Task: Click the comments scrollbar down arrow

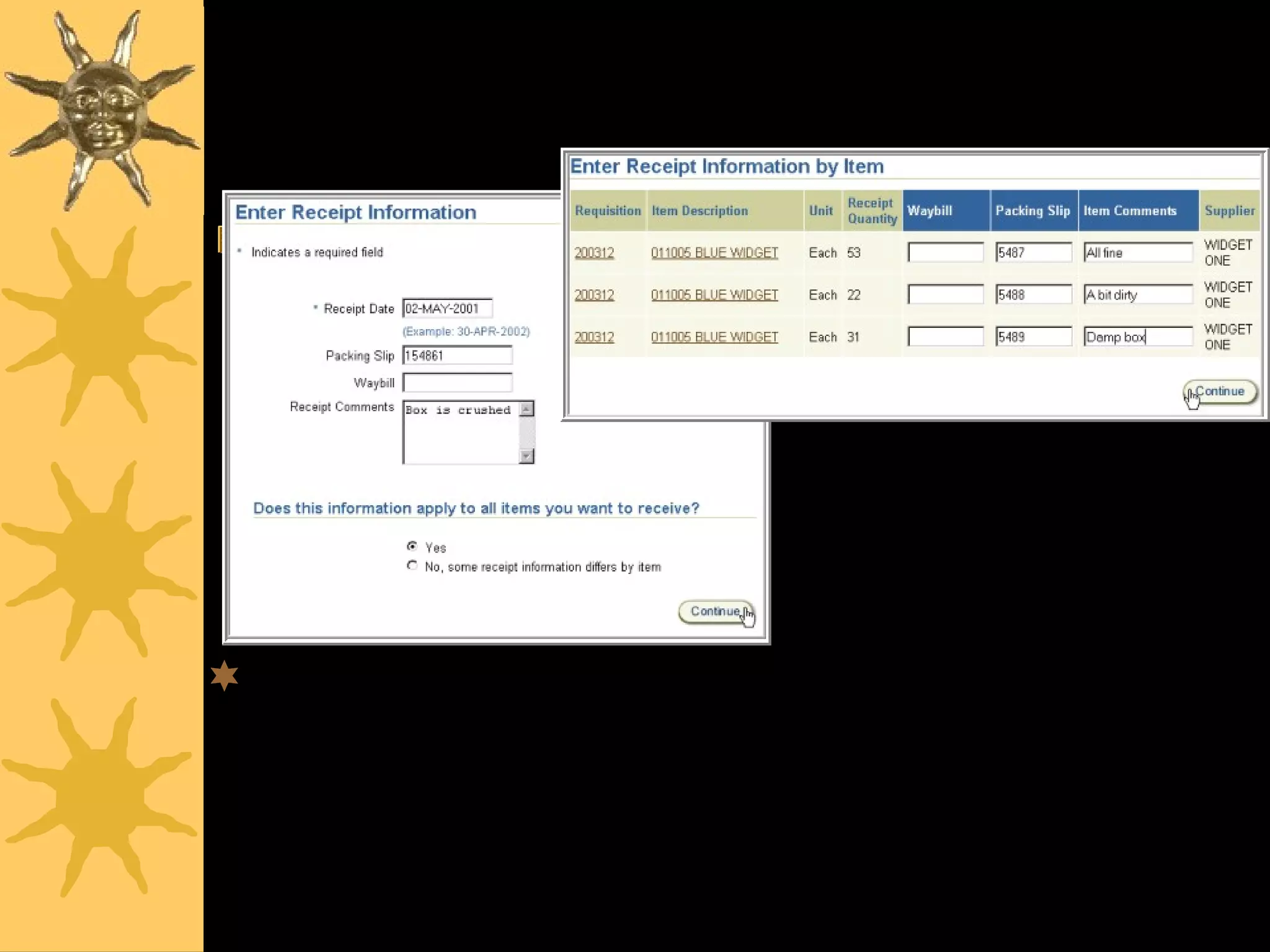Action: tap(526, 456)
